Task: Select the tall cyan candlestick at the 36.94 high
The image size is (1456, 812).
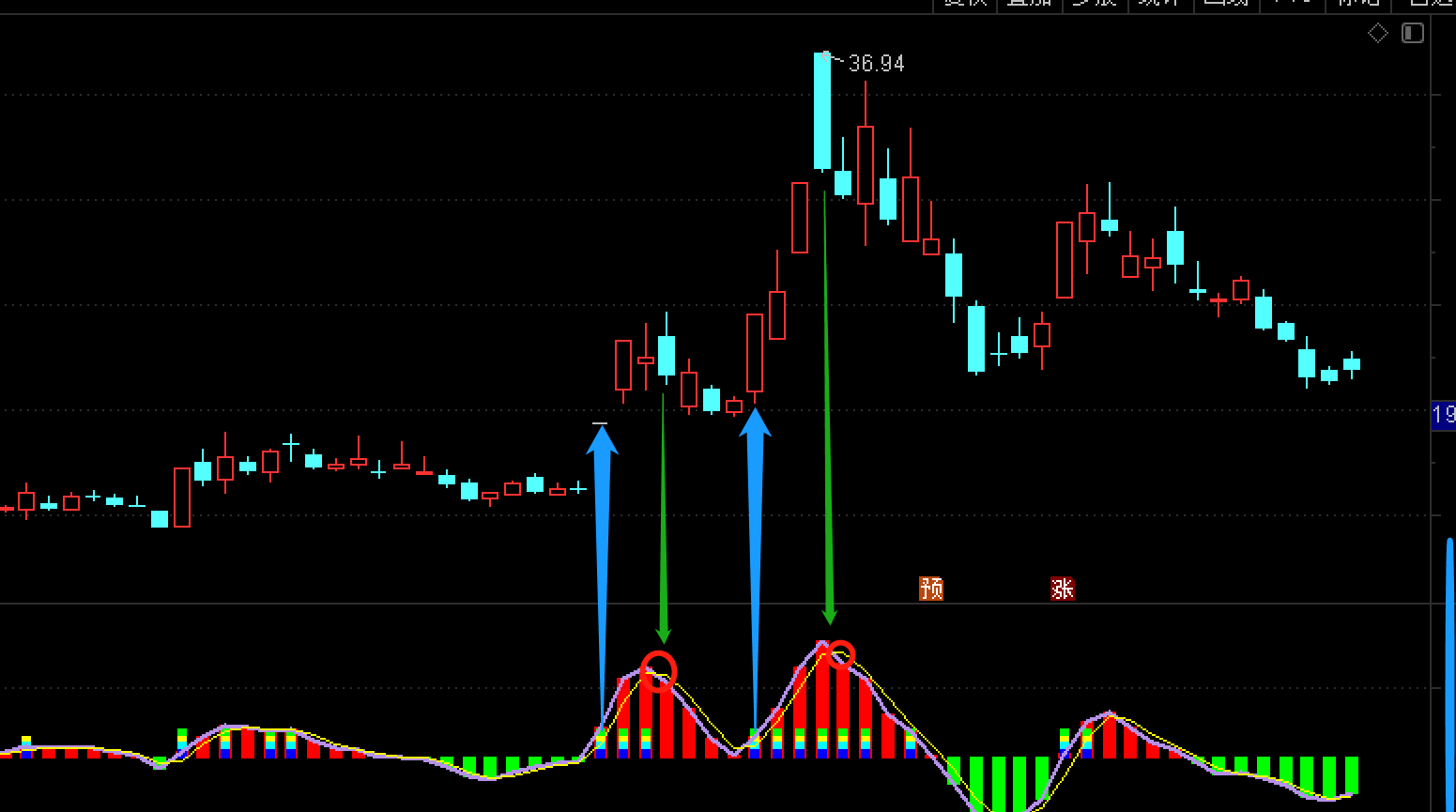Action: coord(822,112)
